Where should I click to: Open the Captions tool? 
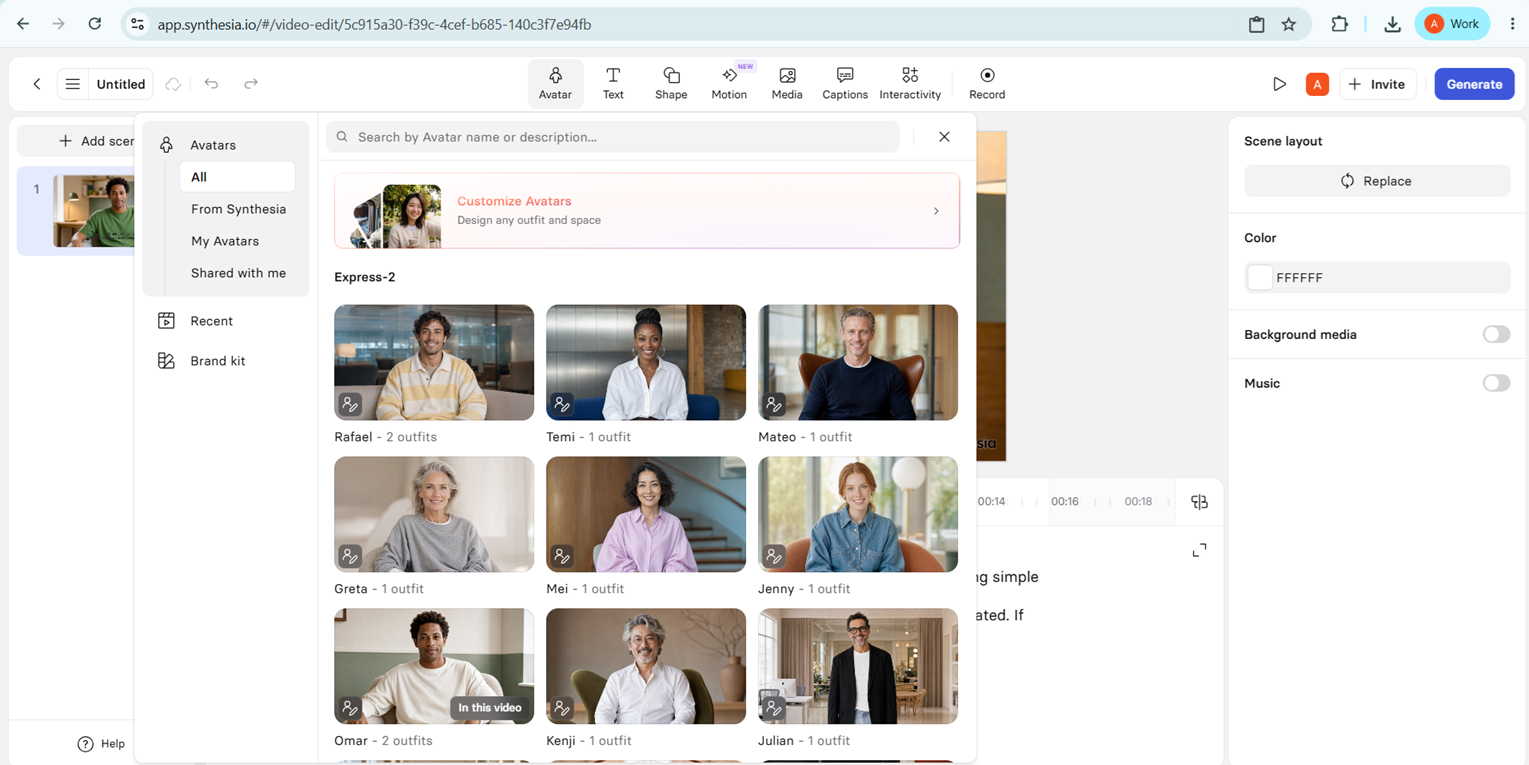[x=845, y=84]
